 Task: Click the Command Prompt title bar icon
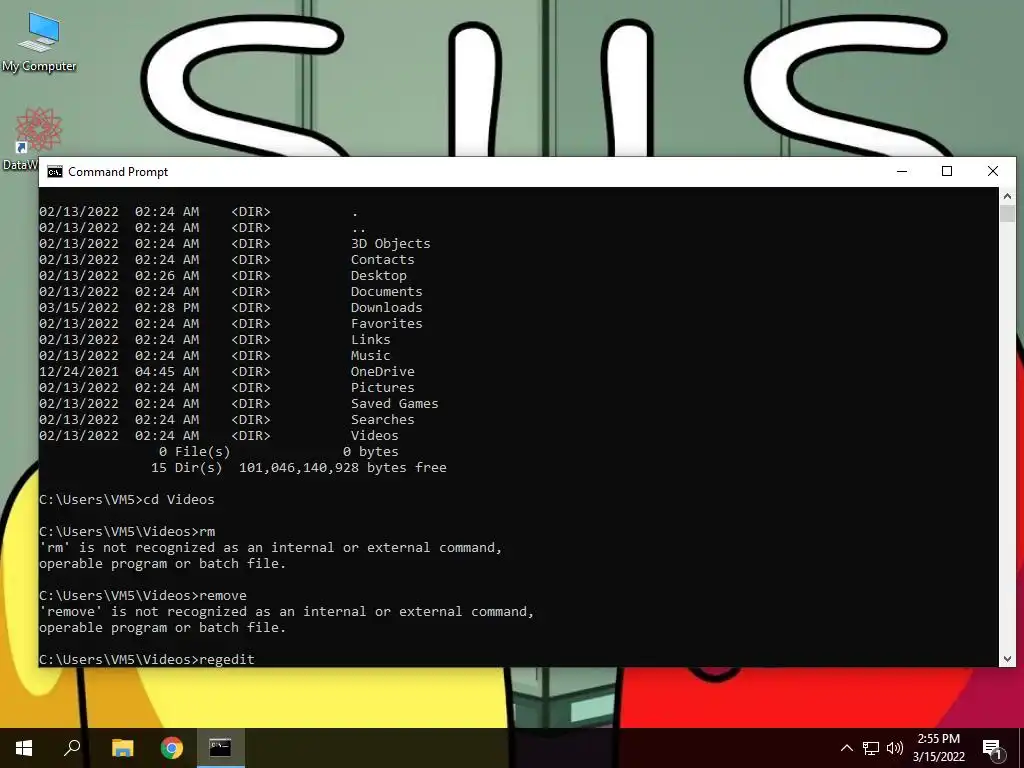[55, 172]
